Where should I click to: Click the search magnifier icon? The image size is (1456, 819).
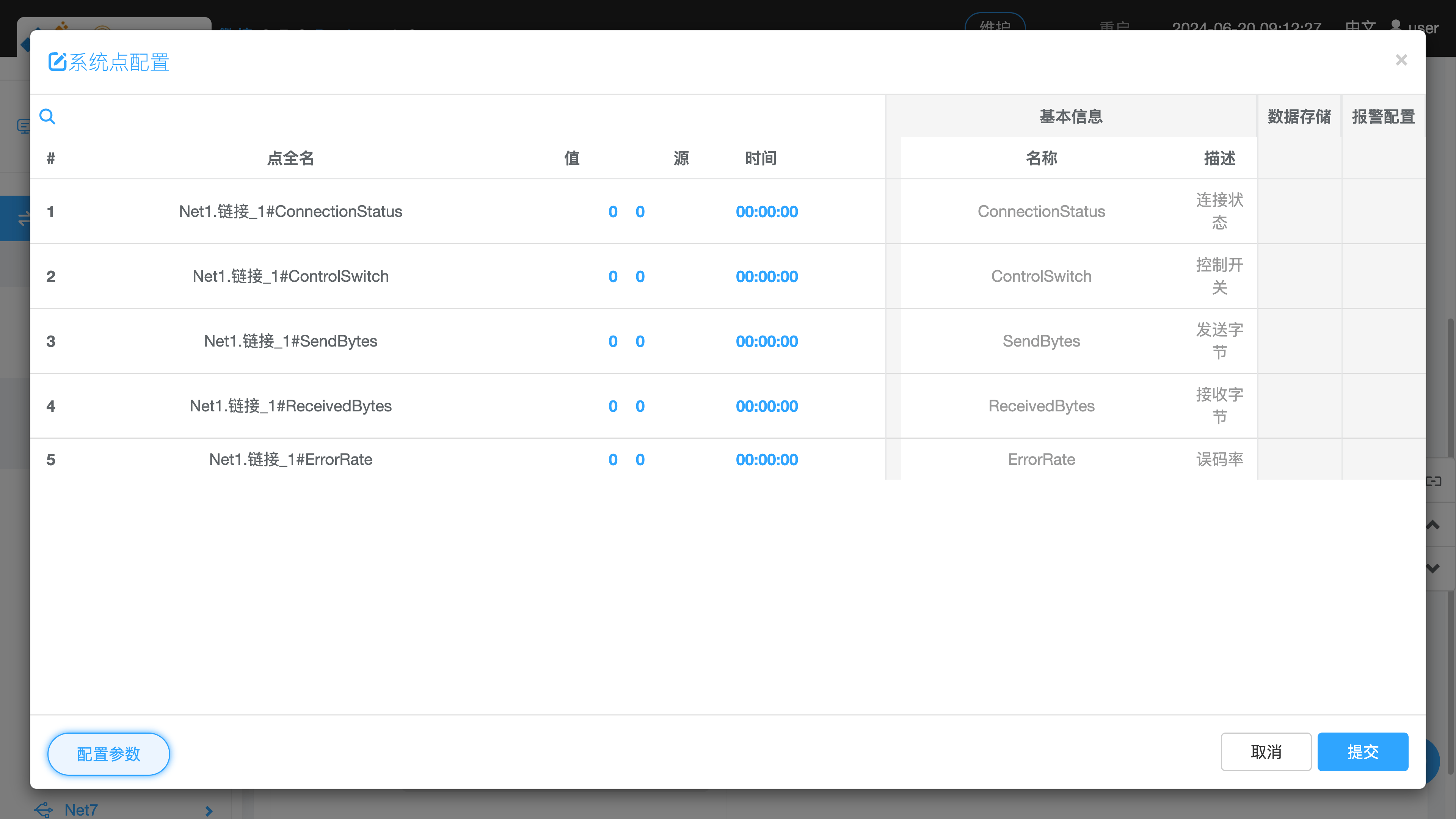coord(47,116)
